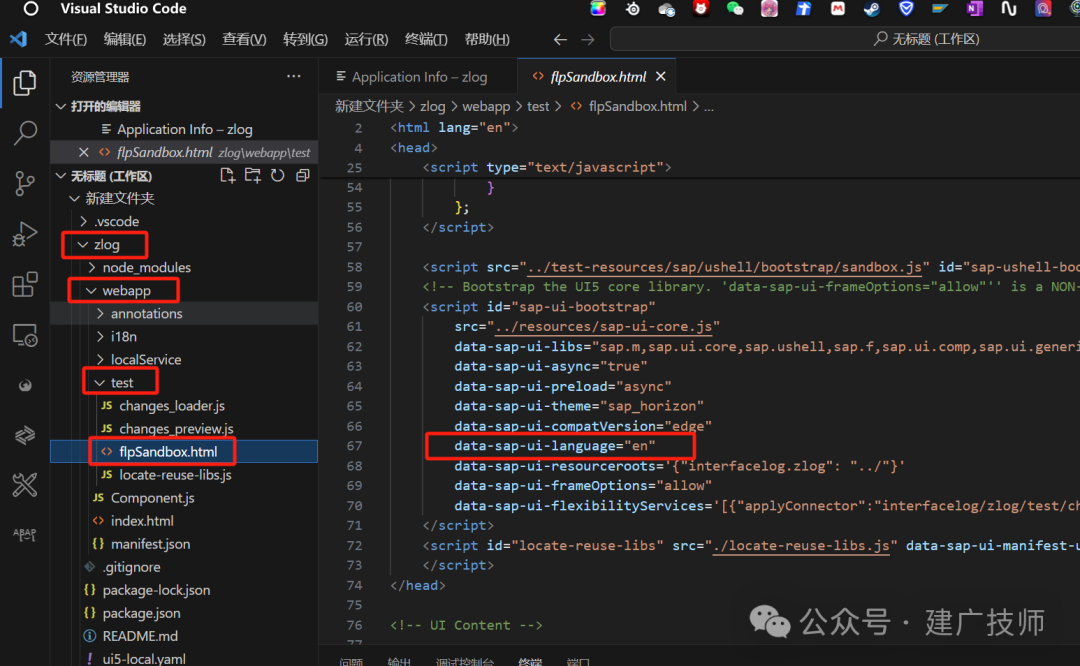Expand the i18n folder
The image size is (1080, 666).
pyautogui.click(x=101, y=336)
